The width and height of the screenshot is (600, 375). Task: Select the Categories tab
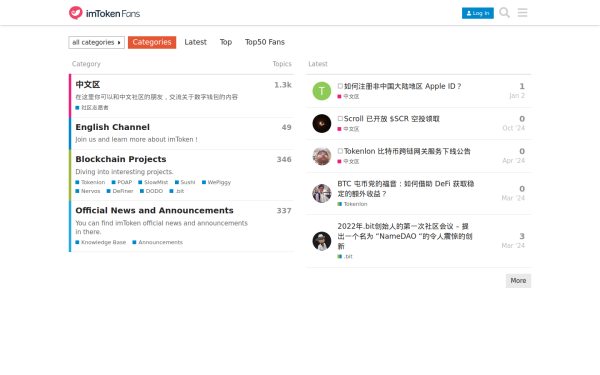[x=152, y=42]
